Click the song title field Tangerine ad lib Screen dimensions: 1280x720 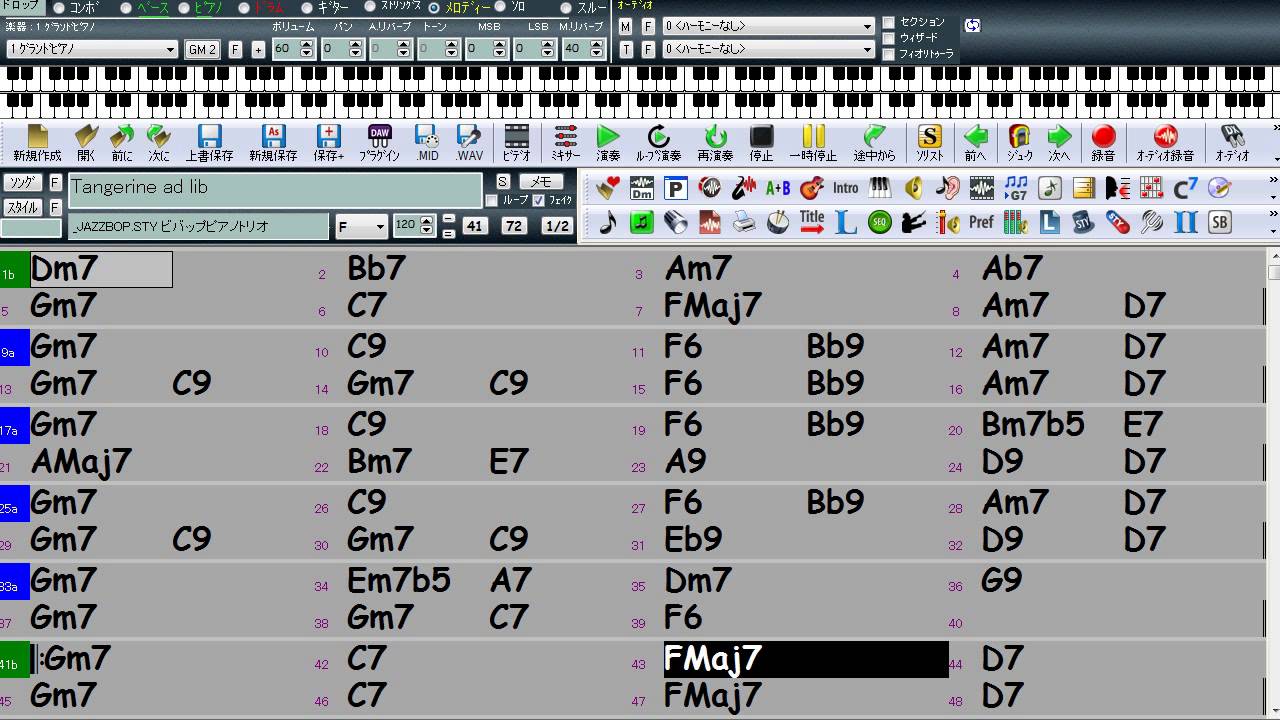(x=276, y=191)
